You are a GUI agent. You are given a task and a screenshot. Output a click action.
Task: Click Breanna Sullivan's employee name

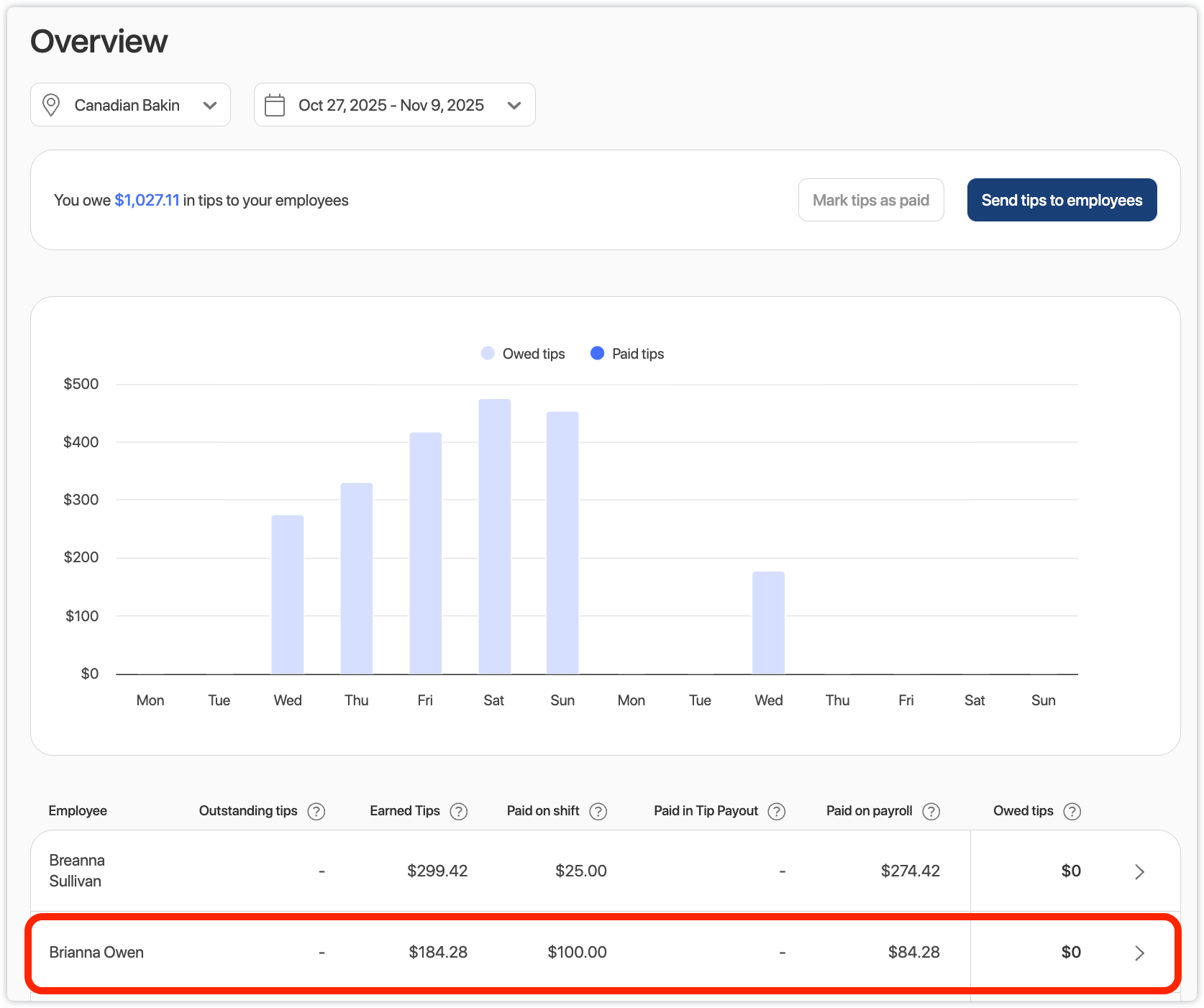(x=77, y=871)
